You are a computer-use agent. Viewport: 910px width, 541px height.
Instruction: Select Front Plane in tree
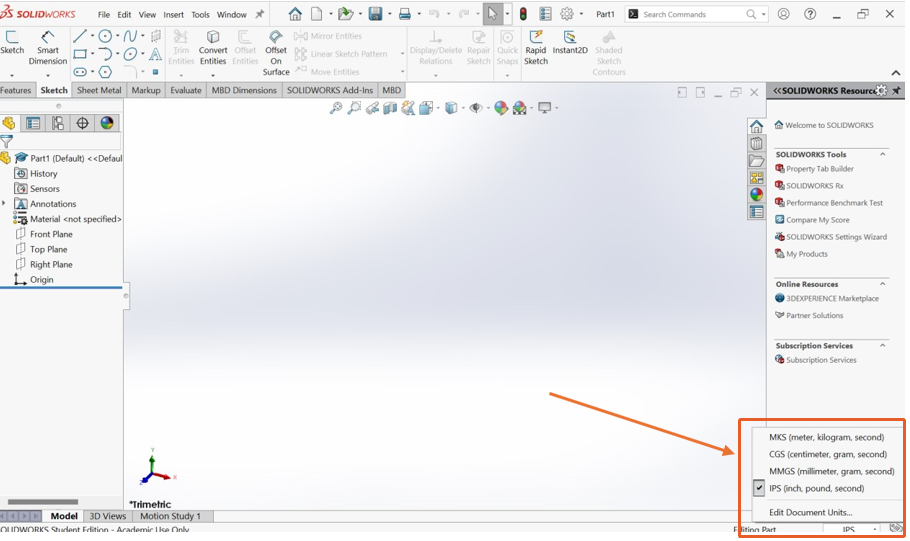click(51, 234)
